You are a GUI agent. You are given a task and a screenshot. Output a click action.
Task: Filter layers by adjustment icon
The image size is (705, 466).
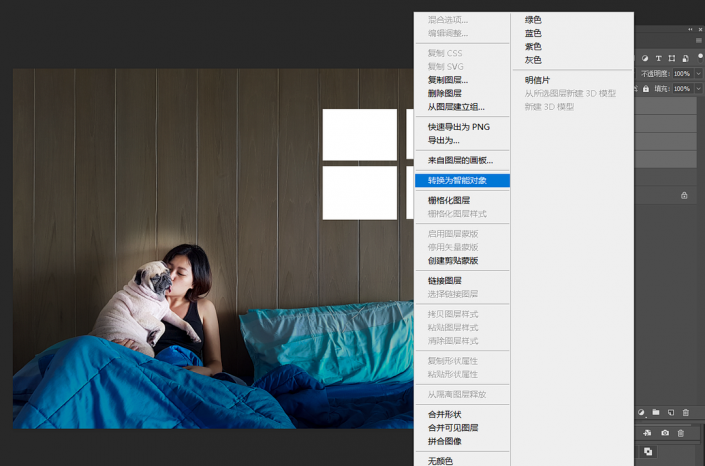(x=645, y=58)
